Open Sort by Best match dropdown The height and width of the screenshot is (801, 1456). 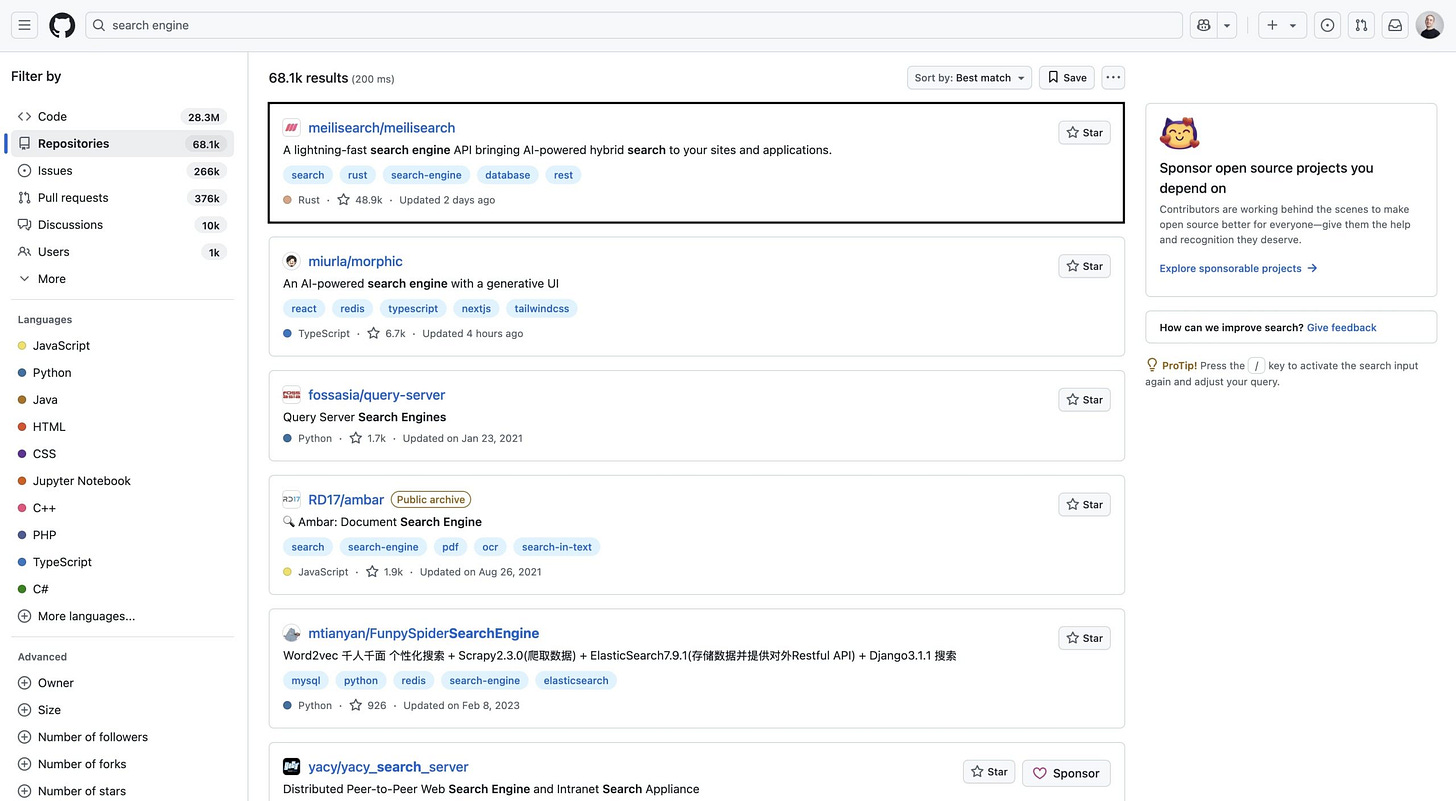pos(970,77)
